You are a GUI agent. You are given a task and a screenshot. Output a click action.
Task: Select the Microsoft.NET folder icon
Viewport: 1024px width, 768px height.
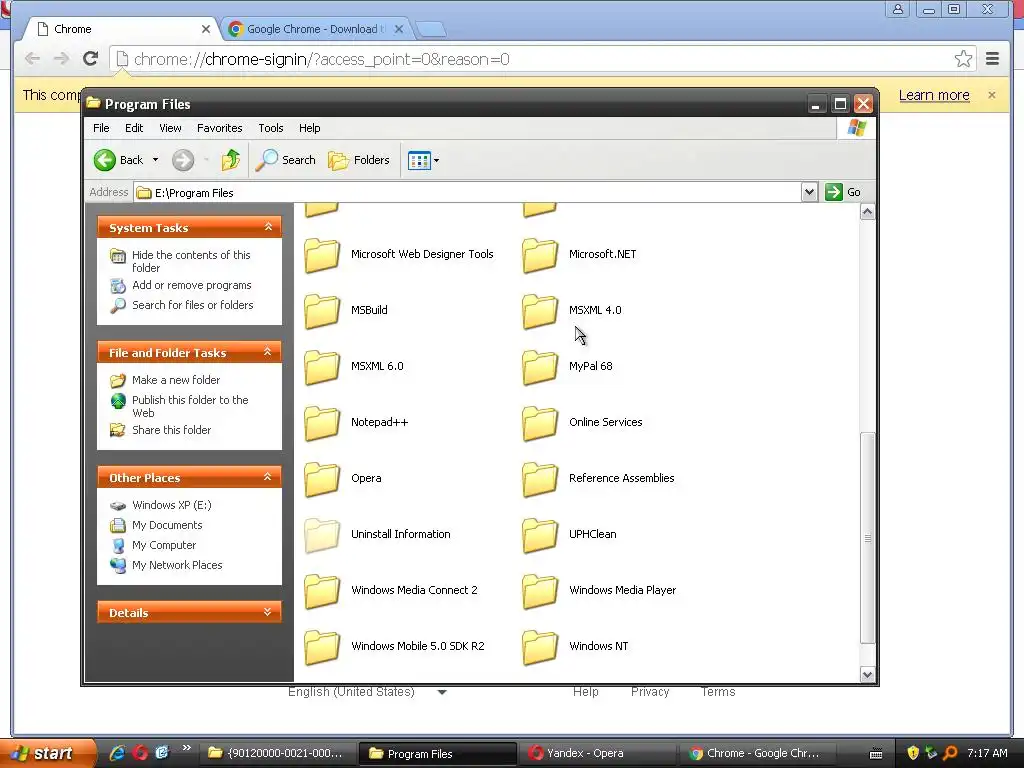click(540, 255)
